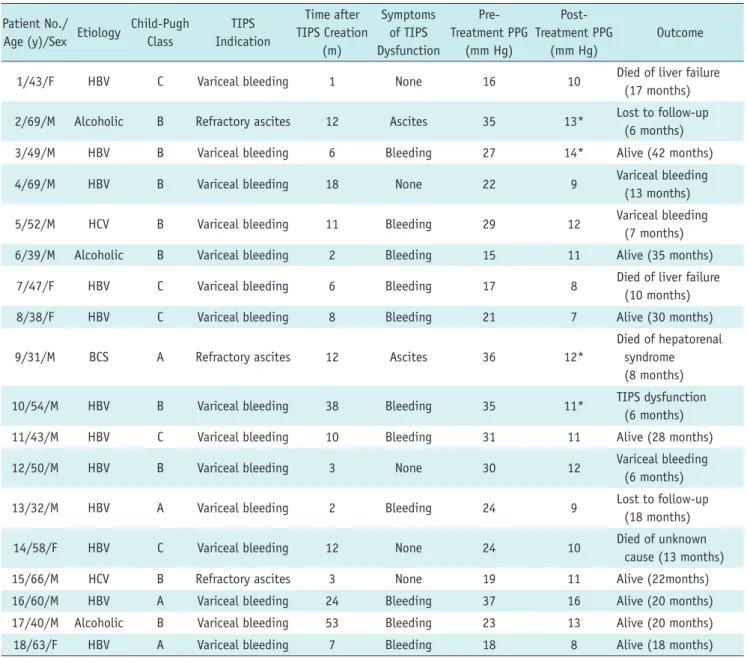
Task: Select 'Alcoholic' etiology in 17/40/M row
Action: pos(99,623)
